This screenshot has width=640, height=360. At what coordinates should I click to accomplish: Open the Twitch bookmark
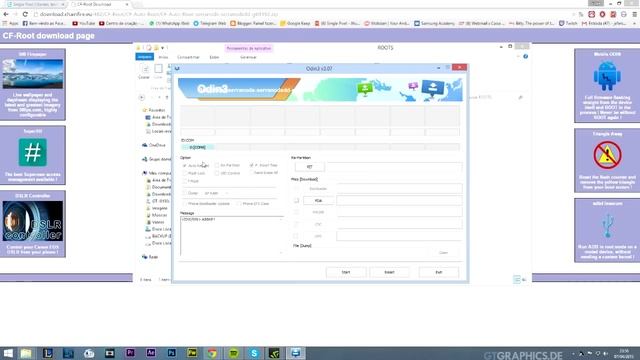click(x=568, y=23)
